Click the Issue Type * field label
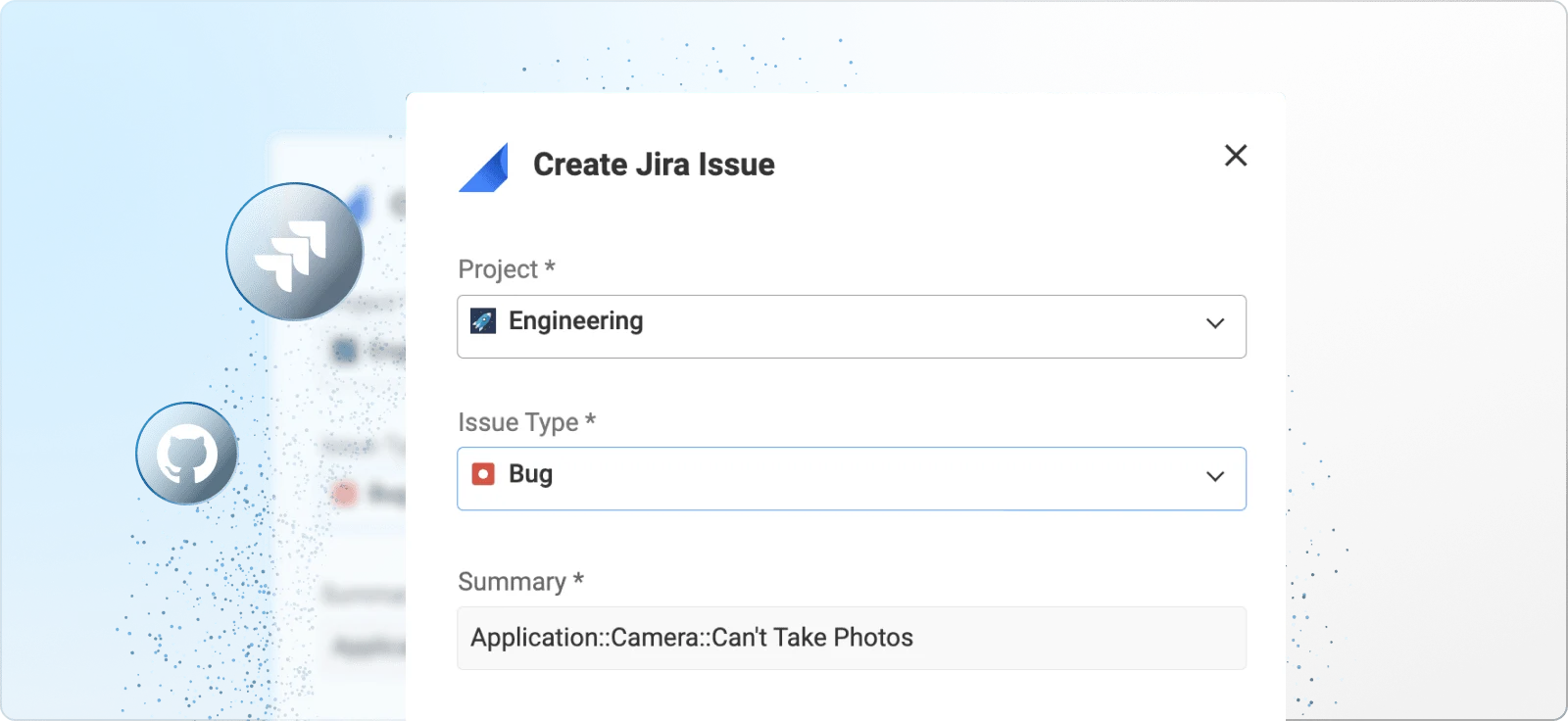This screenshot has width=1568, height=721. pyautogui.click(x=526, y=422)
